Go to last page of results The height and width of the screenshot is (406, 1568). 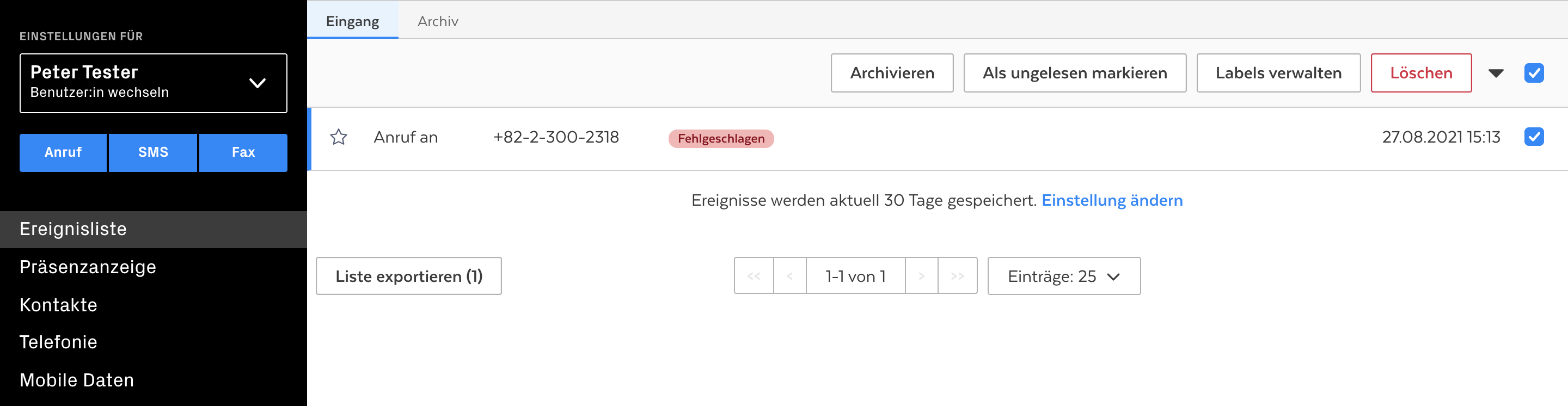(x=958, y=276)
